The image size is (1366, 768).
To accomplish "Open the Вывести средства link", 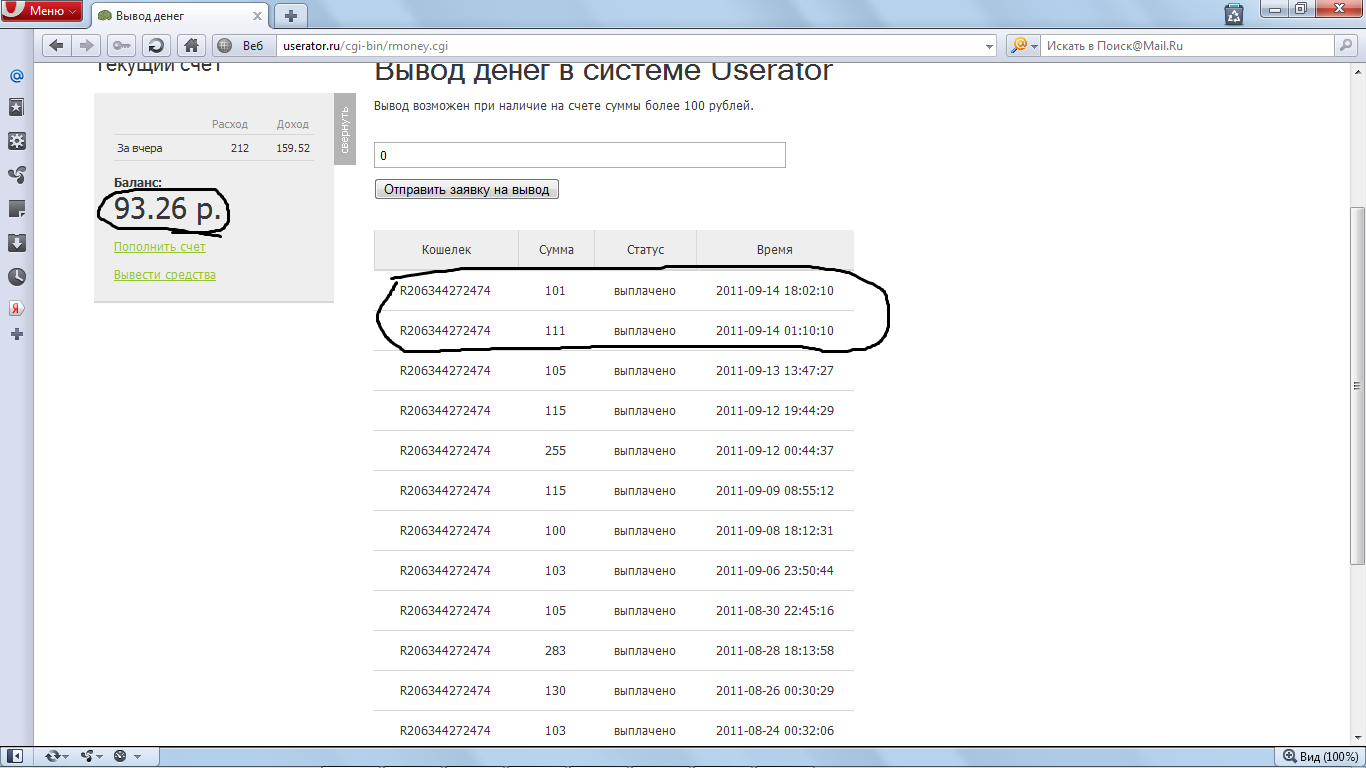I will click(x=165, y=275).
